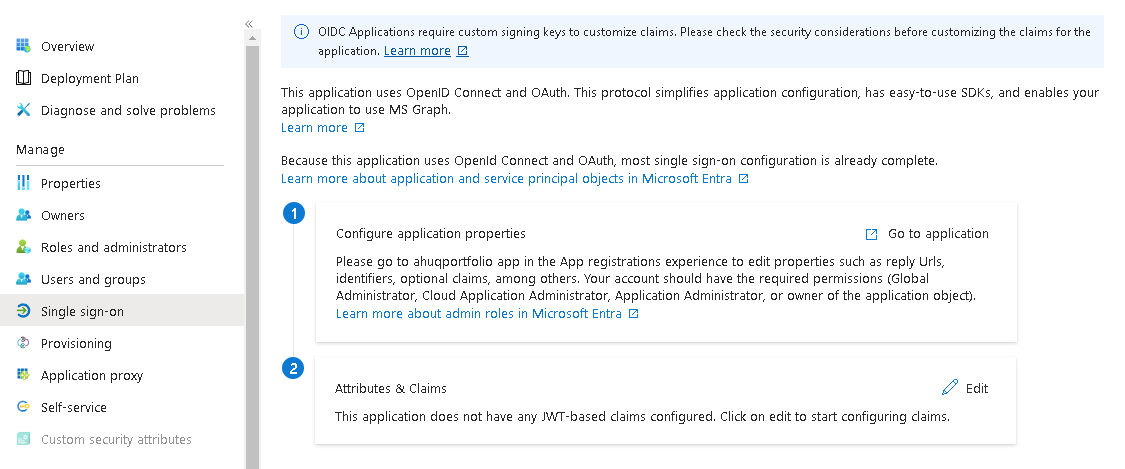Click the Provisioning sync icon
Image resolution: width=1125 pixels, height=469 pixels.
[23, 343]
